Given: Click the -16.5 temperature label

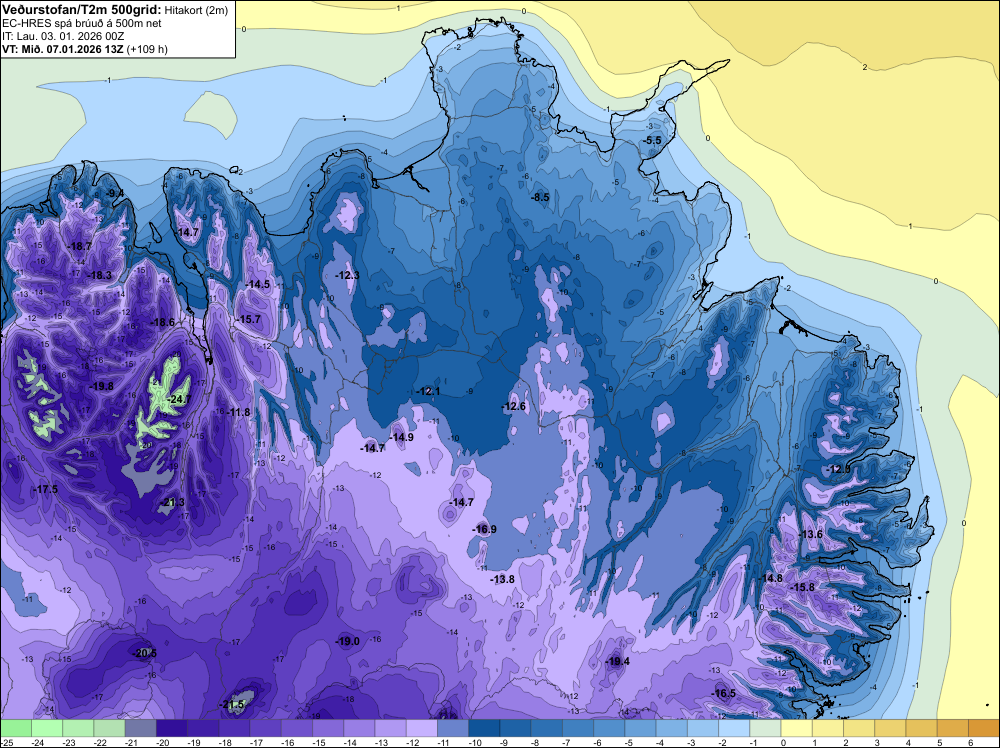Looking at the screenshot, I should 723,694.
